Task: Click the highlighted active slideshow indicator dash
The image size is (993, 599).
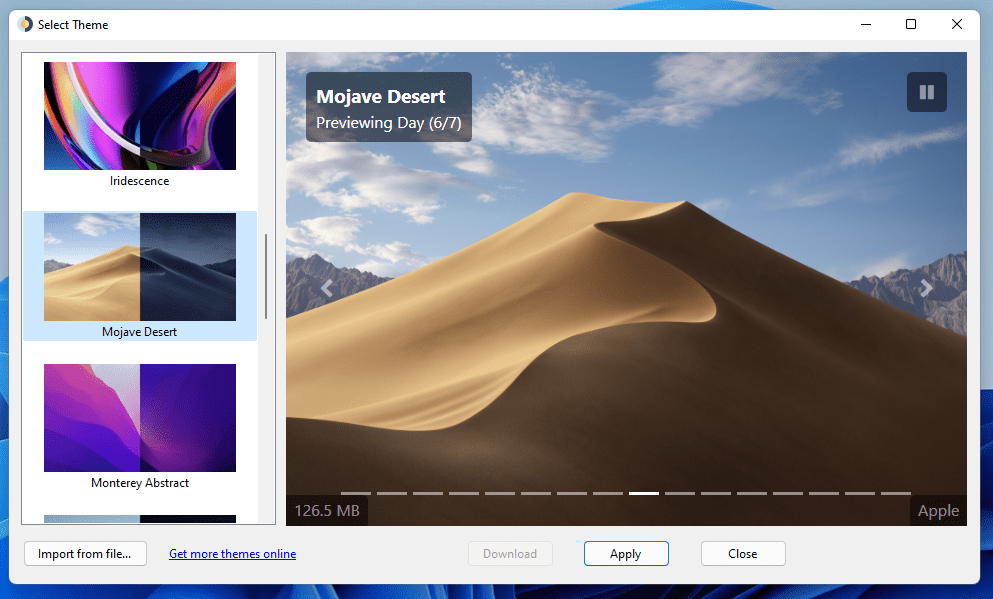Action: pyautogui.click(x=644, y=493)
